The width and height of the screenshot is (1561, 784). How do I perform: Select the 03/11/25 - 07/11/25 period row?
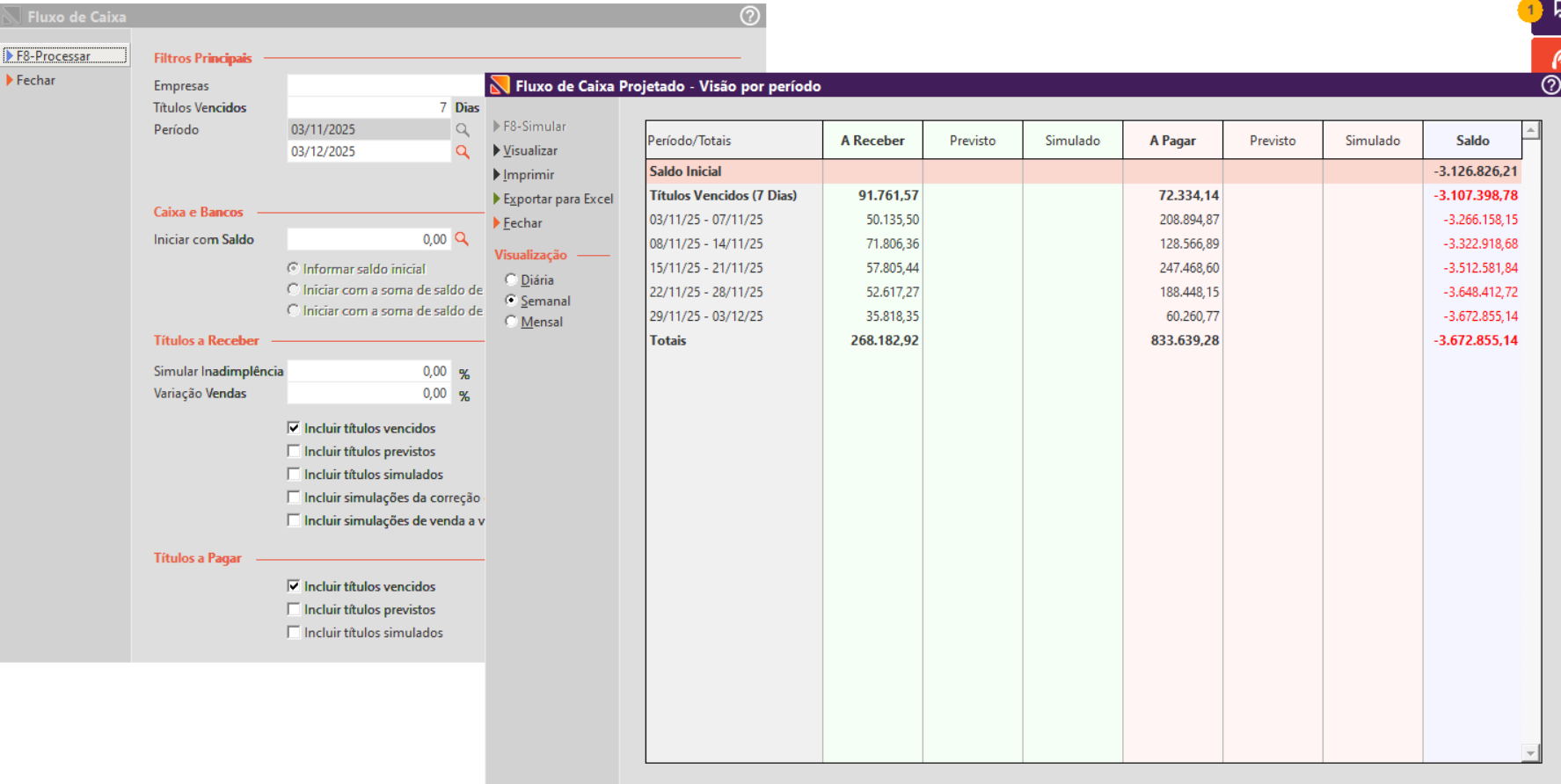pos(1083,220)
